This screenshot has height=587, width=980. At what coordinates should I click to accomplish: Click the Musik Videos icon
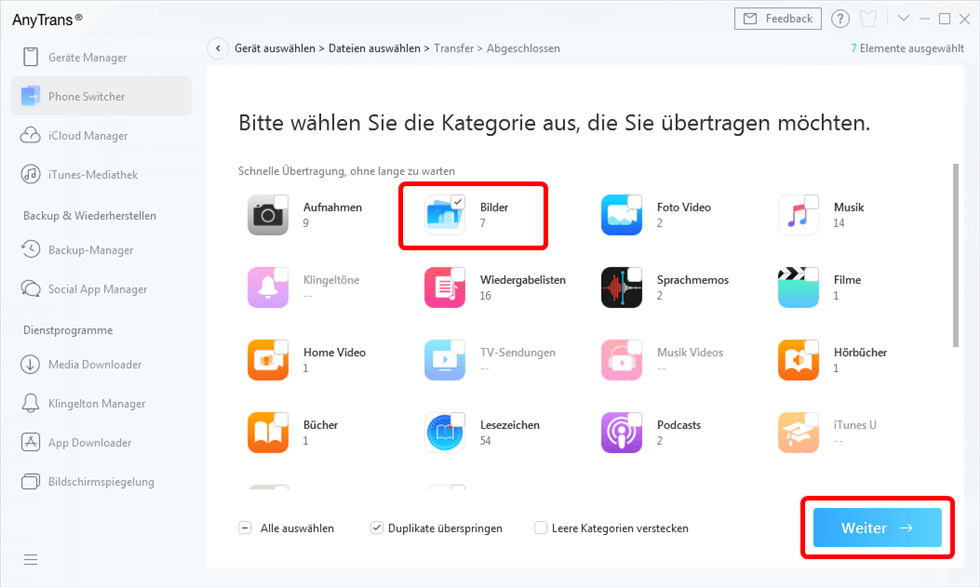[621, 360]
